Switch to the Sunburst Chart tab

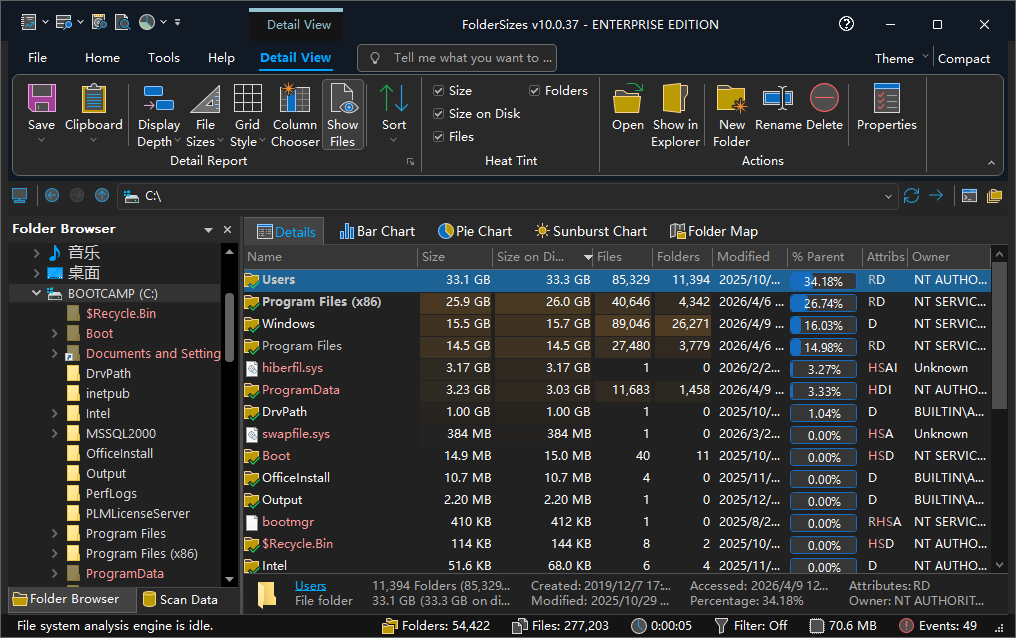pos(590,231)
